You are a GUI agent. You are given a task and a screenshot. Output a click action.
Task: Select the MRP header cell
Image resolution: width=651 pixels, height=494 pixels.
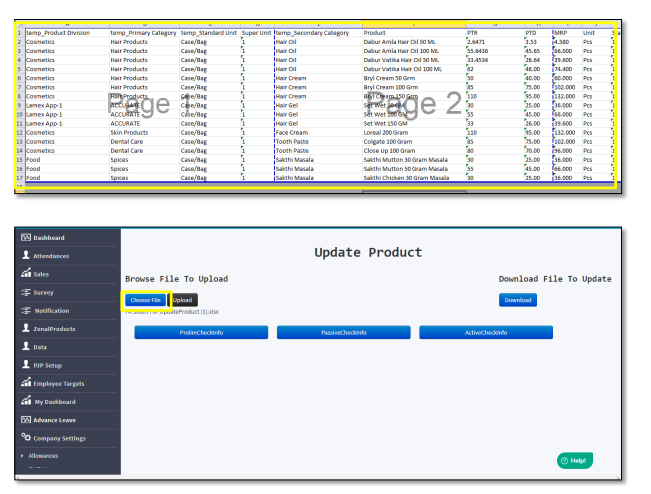568,33
